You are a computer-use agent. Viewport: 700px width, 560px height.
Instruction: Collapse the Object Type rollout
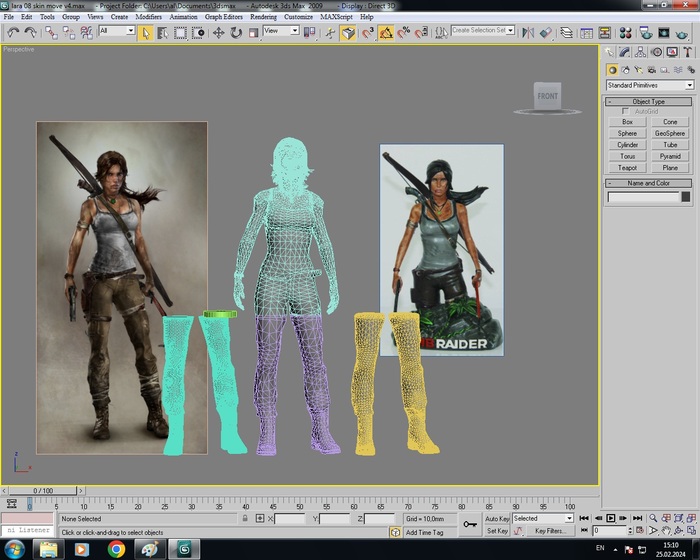[x=649, y=102]
